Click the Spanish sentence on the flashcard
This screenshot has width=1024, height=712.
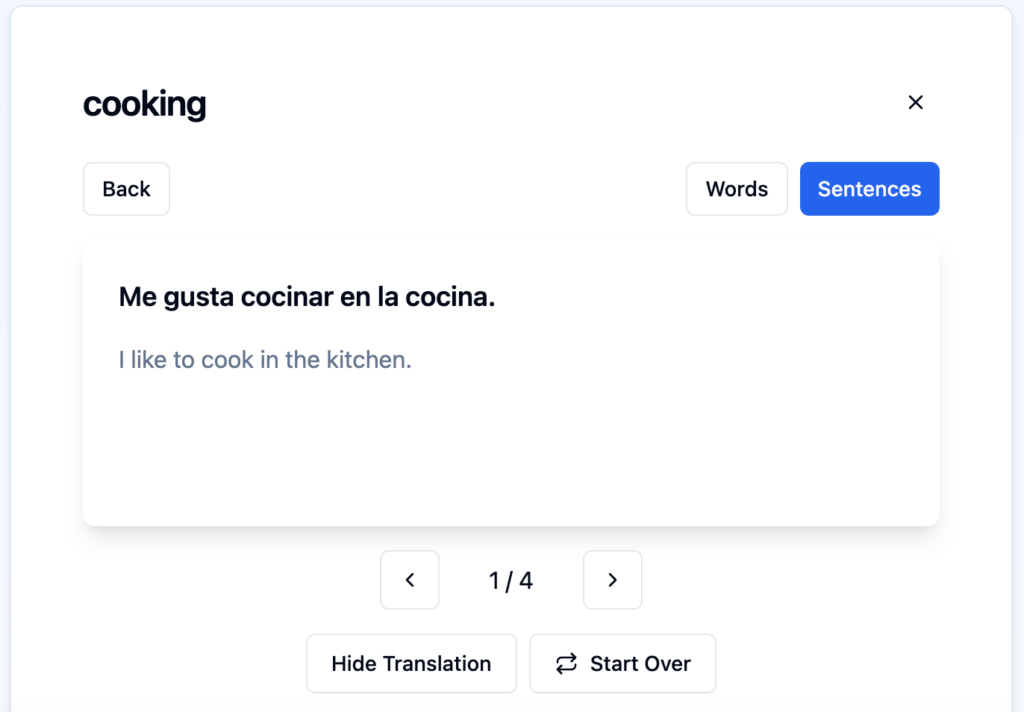pos(307,296)
